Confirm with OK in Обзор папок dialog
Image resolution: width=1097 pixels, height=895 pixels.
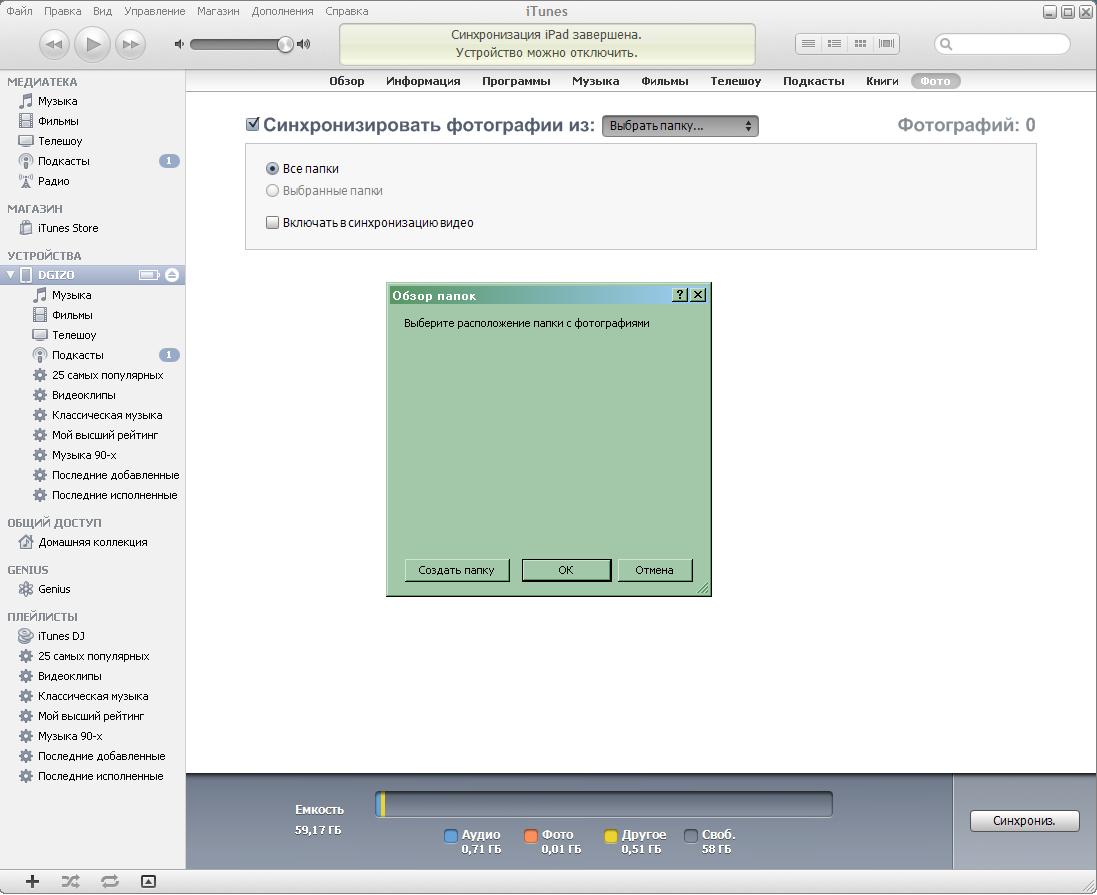[x=566, y=570]
